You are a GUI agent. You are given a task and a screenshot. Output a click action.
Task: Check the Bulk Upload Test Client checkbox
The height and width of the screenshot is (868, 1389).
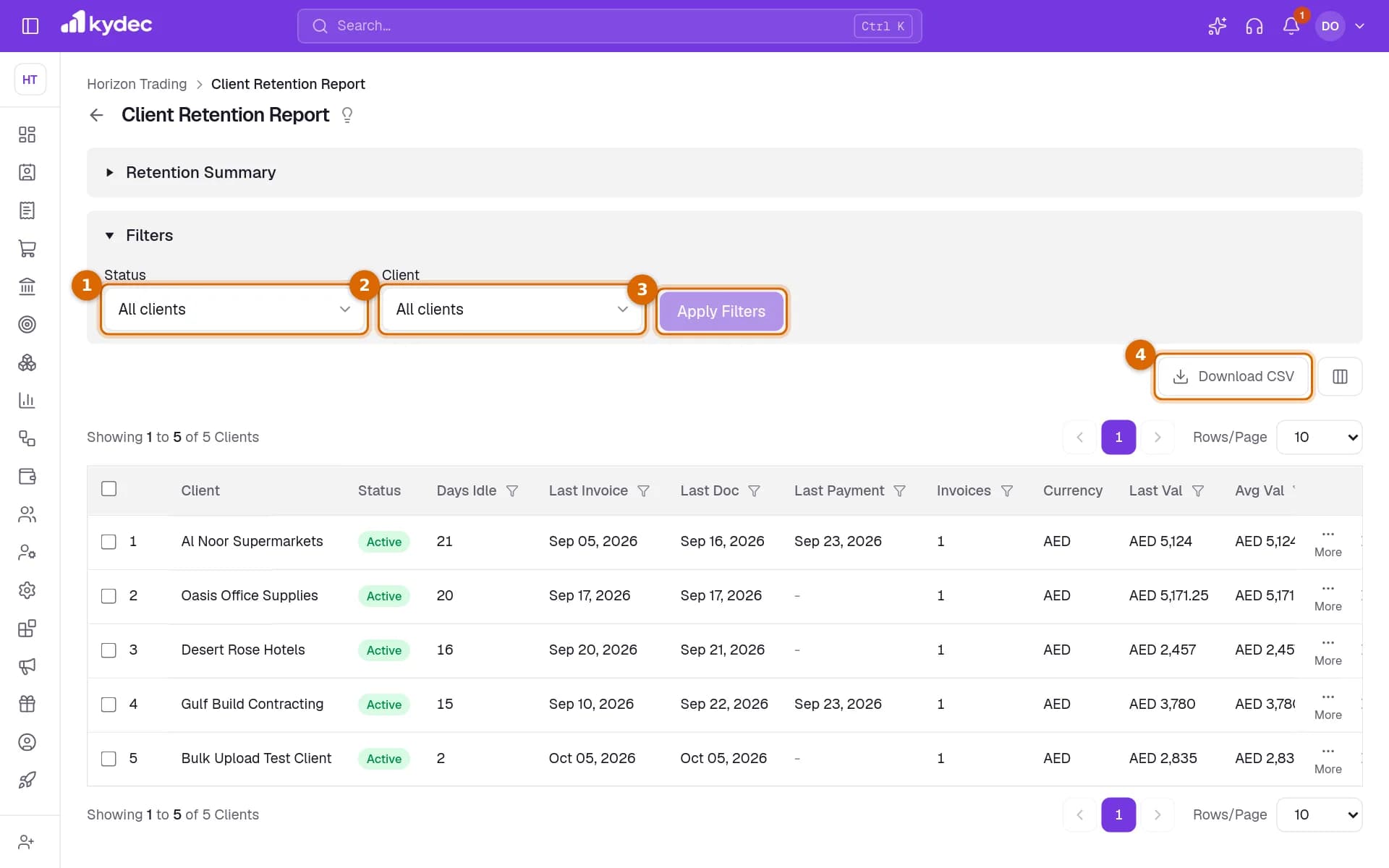tap(109, 759)
